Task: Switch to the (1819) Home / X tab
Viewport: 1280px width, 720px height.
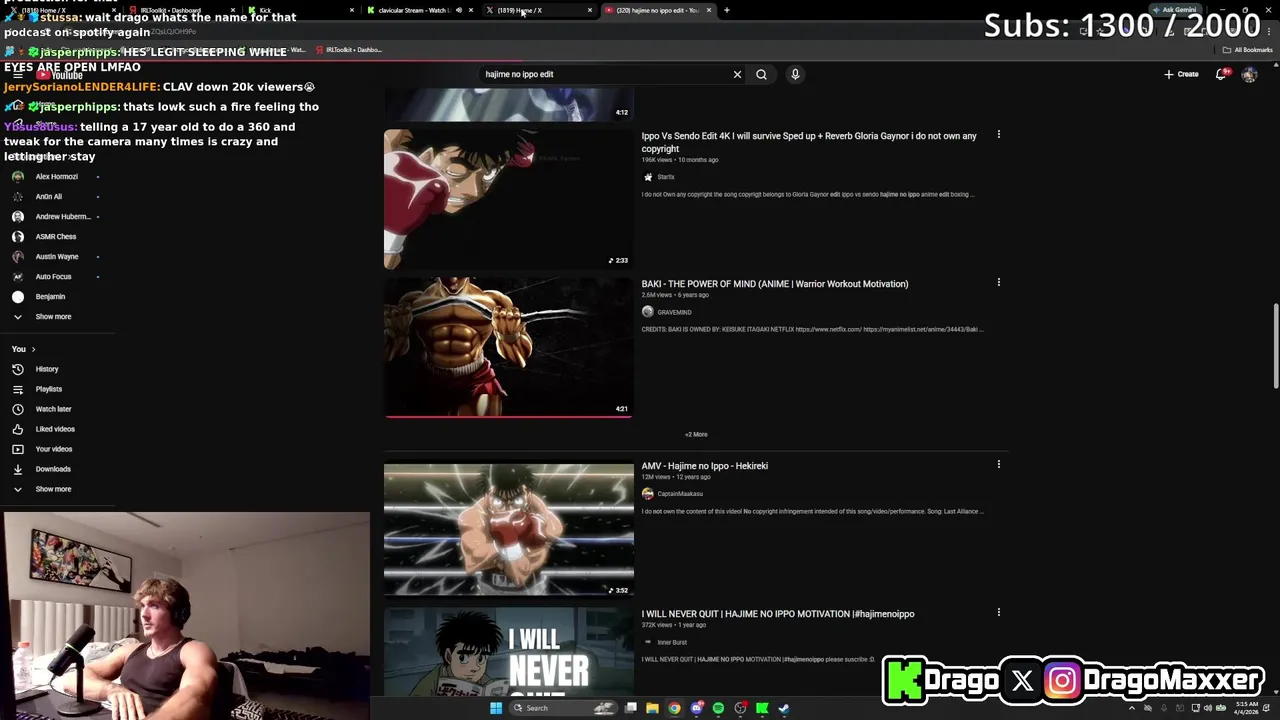Action: click(x=536, y=10)
